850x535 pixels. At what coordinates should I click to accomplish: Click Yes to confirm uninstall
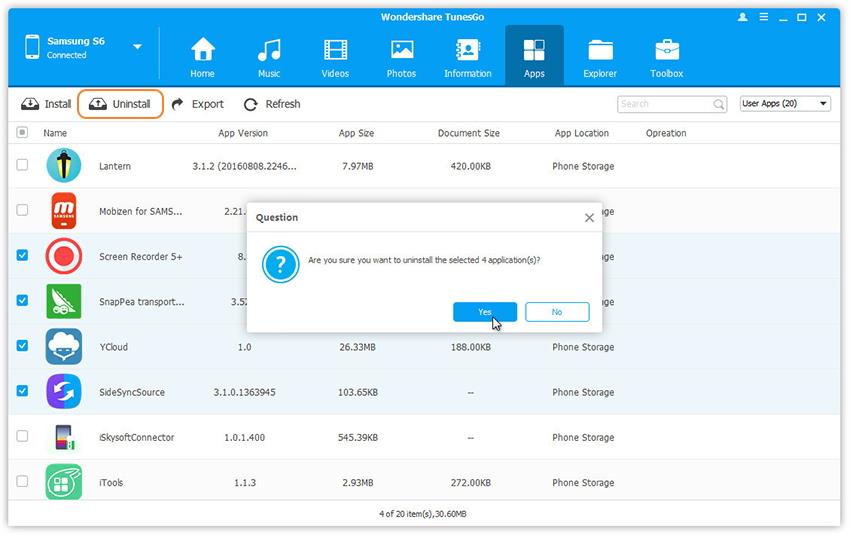[485, 312]
